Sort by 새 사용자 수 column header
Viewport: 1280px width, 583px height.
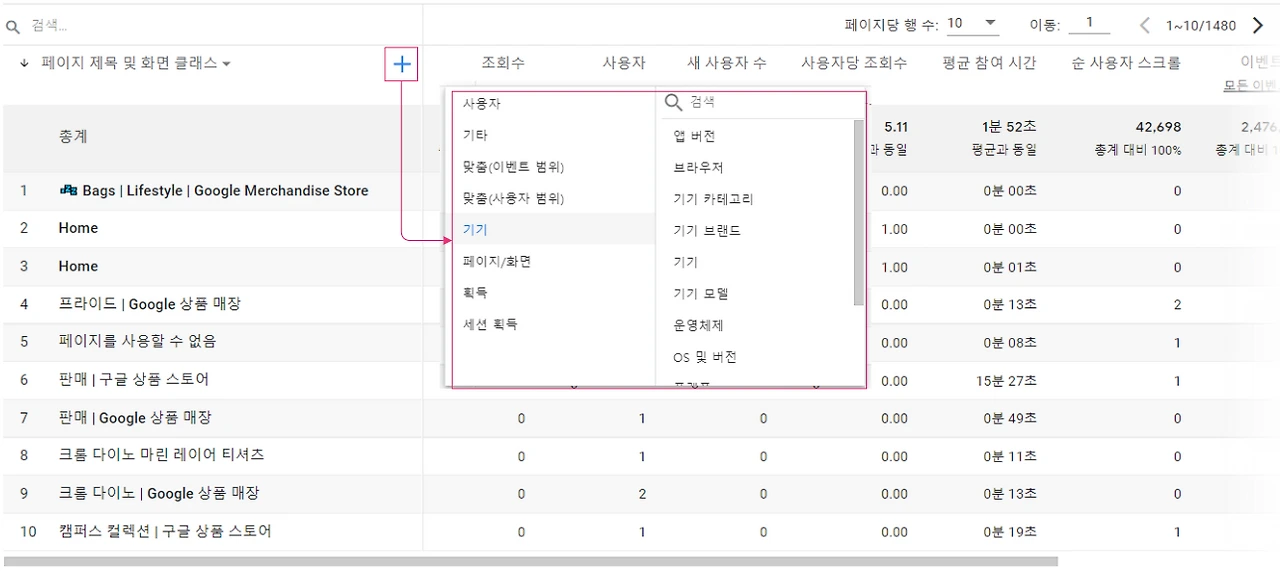(727, 63)
